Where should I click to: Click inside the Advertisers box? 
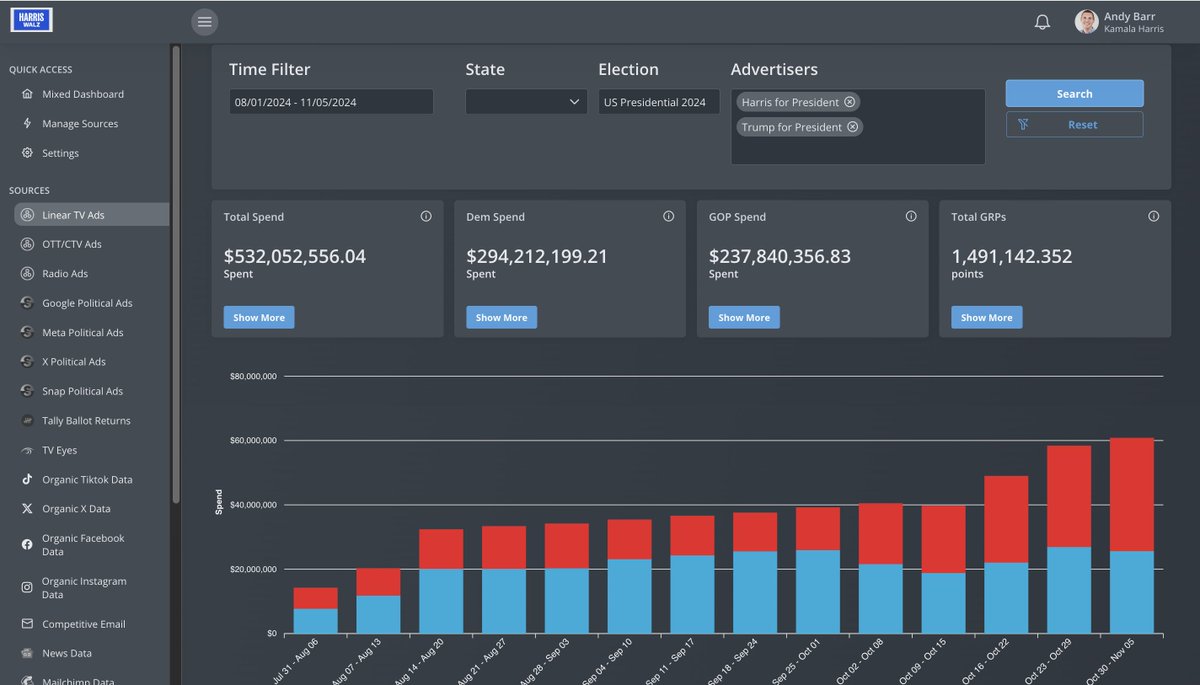point(858,127)
